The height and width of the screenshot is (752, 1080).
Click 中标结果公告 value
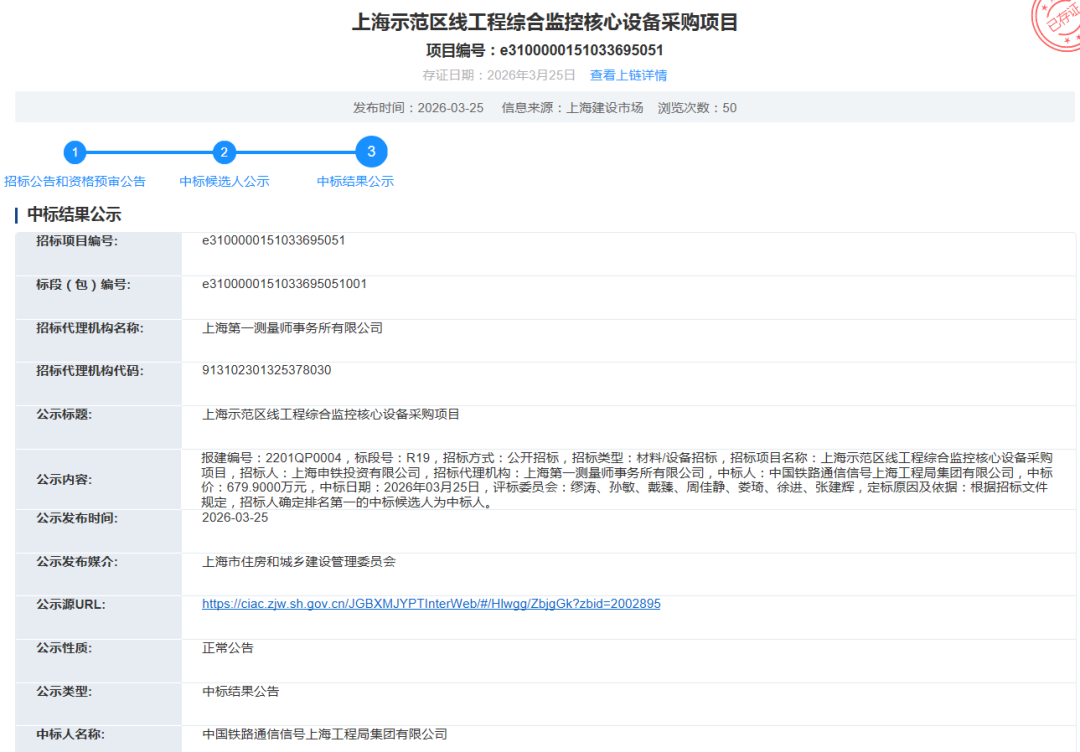point(240,691)
